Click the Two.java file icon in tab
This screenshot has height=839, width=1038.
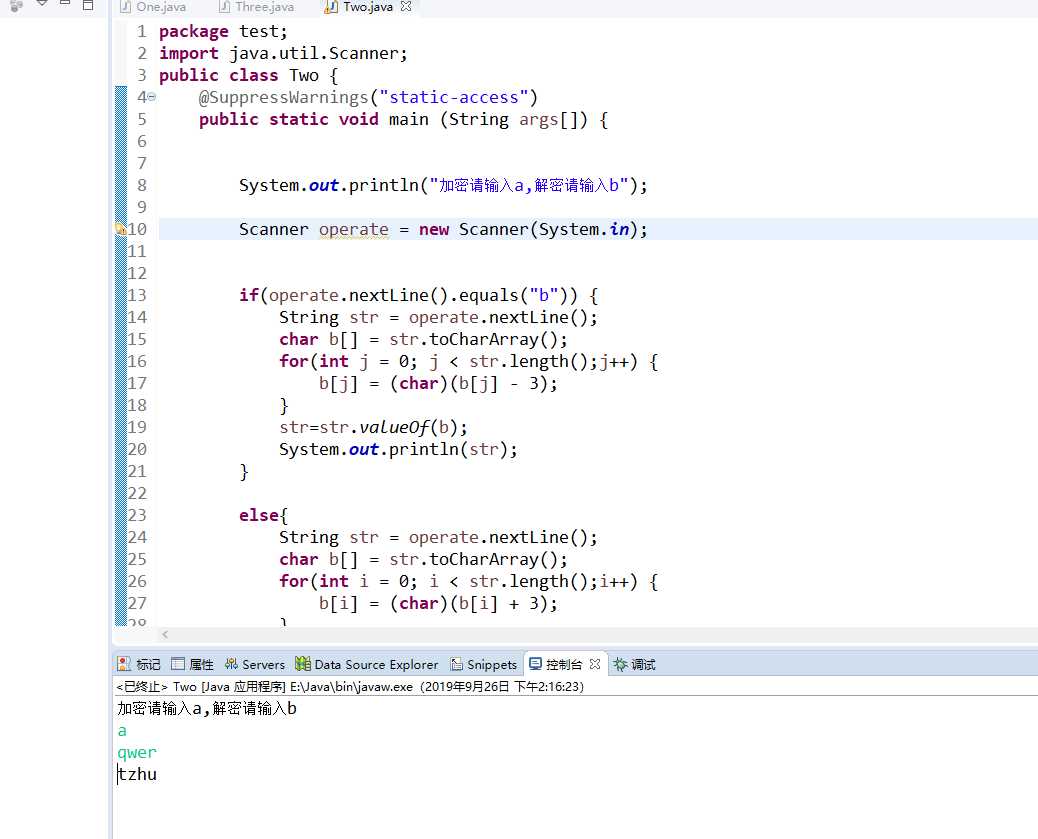point(331,7)
